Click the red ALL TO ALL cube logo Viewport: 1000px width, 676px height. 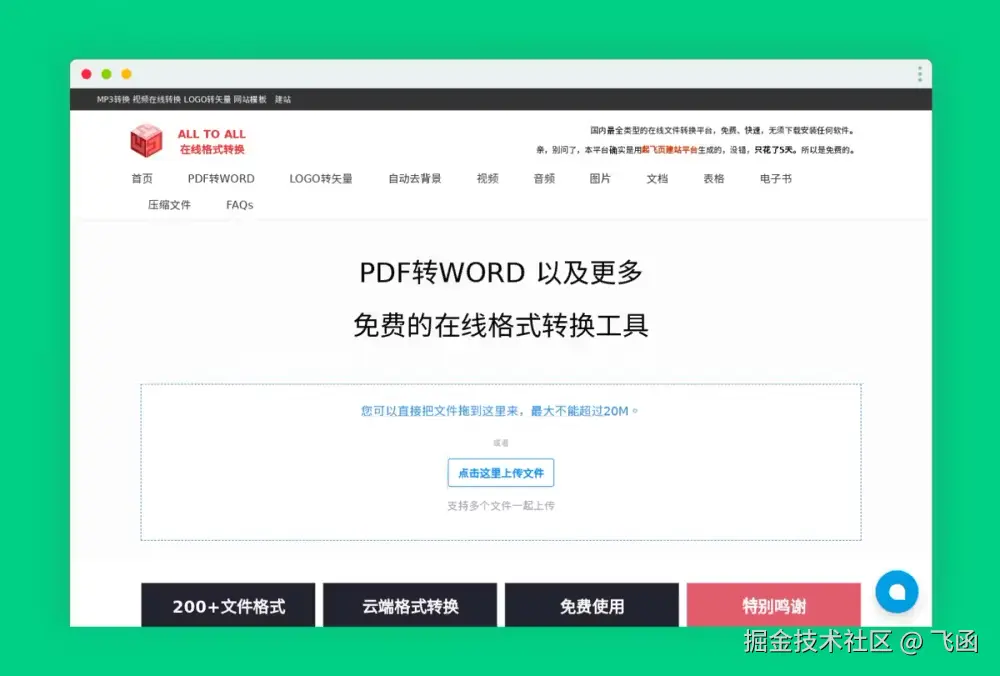(x=146, y=140)
